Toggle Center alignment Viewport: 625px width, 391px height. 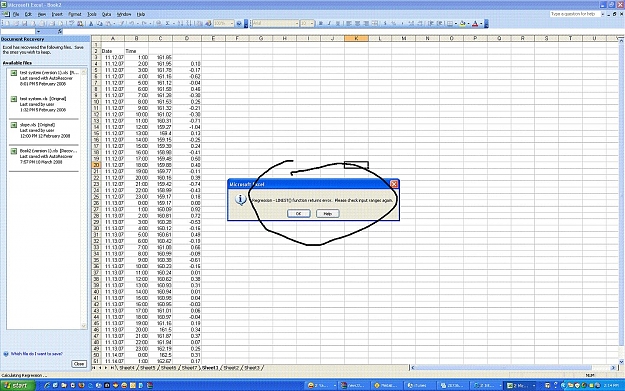[358, 24]
